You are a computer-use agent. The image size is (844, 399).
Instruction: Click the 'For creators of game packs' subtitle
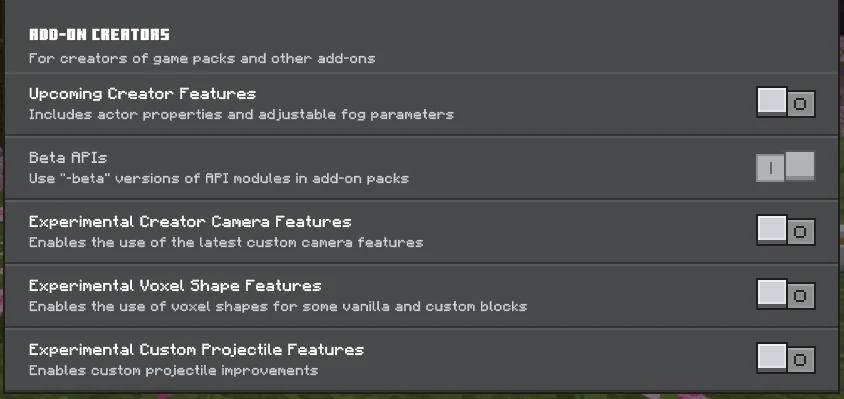point(202,58)
